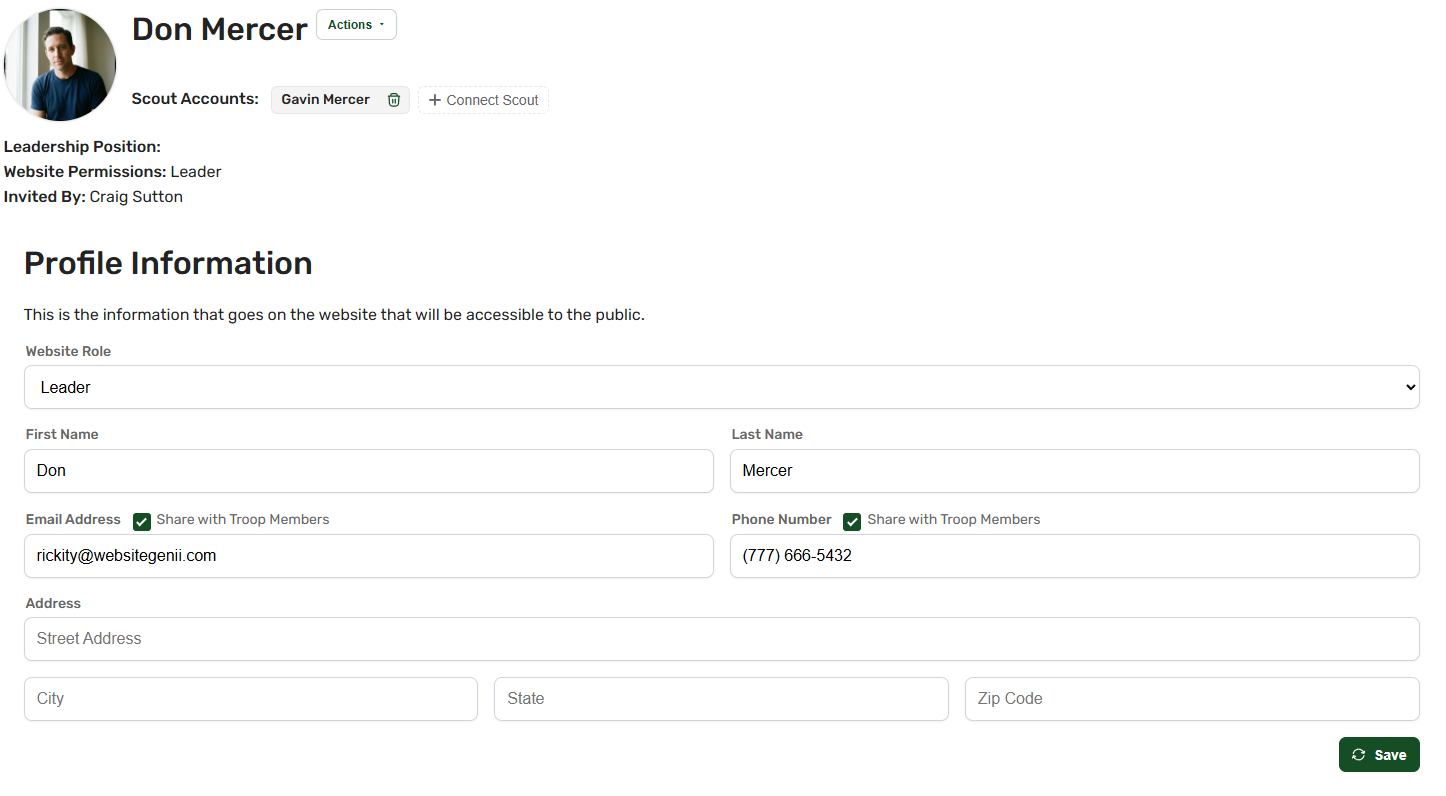The width and height of the screenshot is (1446, 796).
Task: Click the Don Mercer name heading
Action: (x=220, y=29)
